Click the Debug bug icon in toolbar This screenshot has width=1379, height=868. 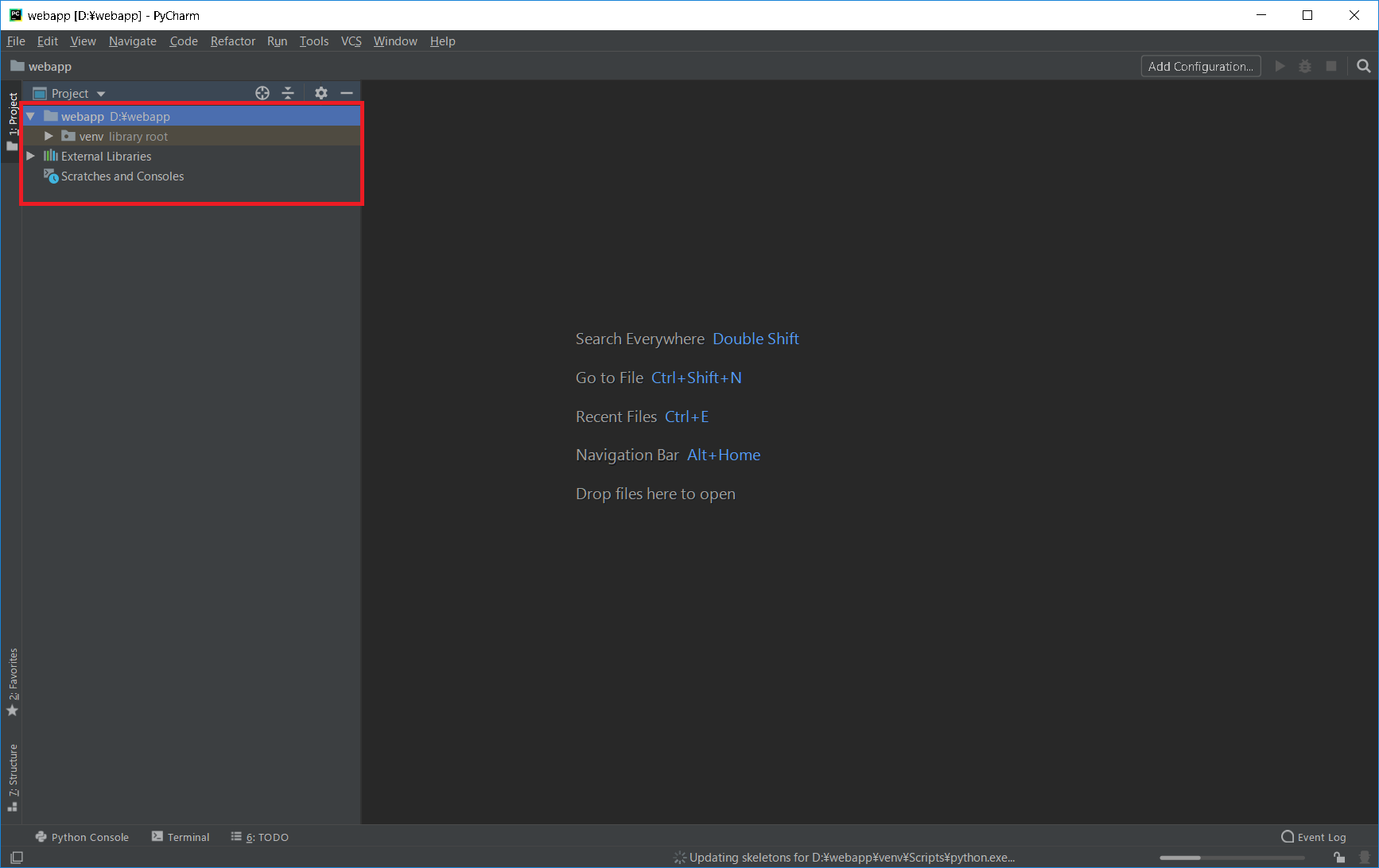click(x=1305, y=66)
